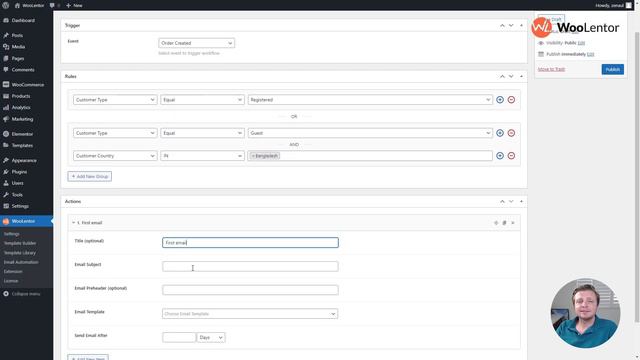Click the move icon on First email action
Image resolution: width=640 pixels, height=360 pixels.
point(496,223)
